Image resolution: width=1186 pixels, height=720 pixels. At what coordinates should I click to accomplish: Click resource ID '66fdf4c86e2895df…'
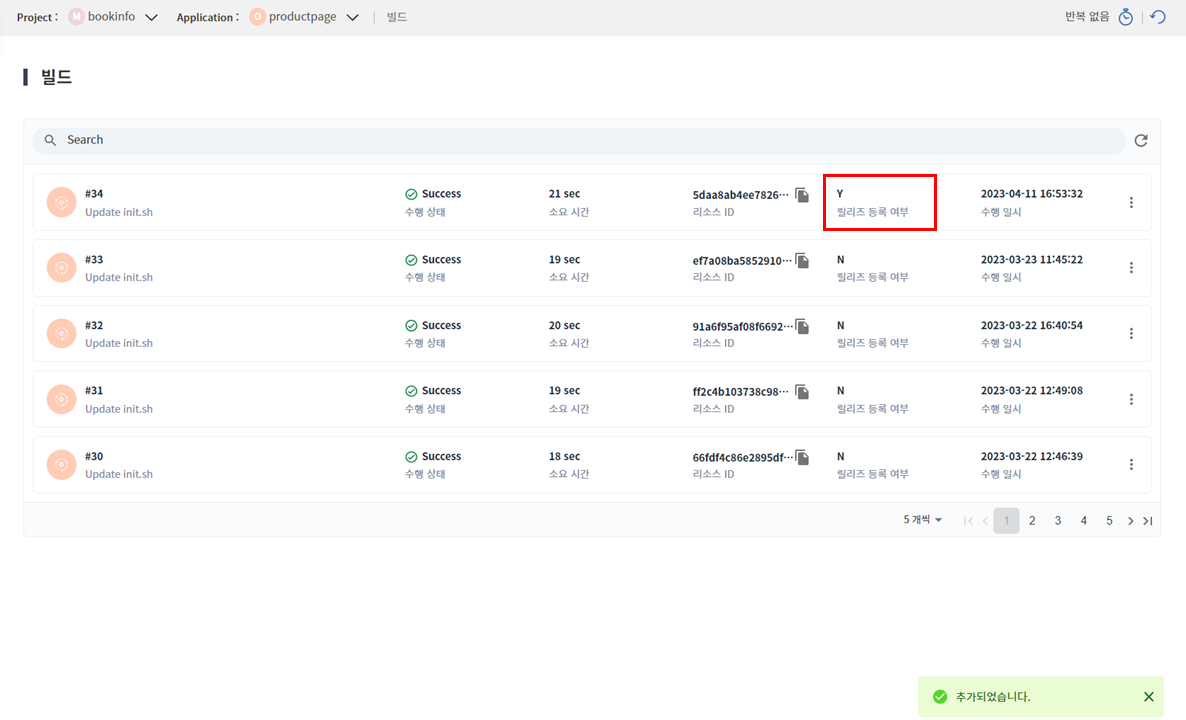(x=743, y=458)
